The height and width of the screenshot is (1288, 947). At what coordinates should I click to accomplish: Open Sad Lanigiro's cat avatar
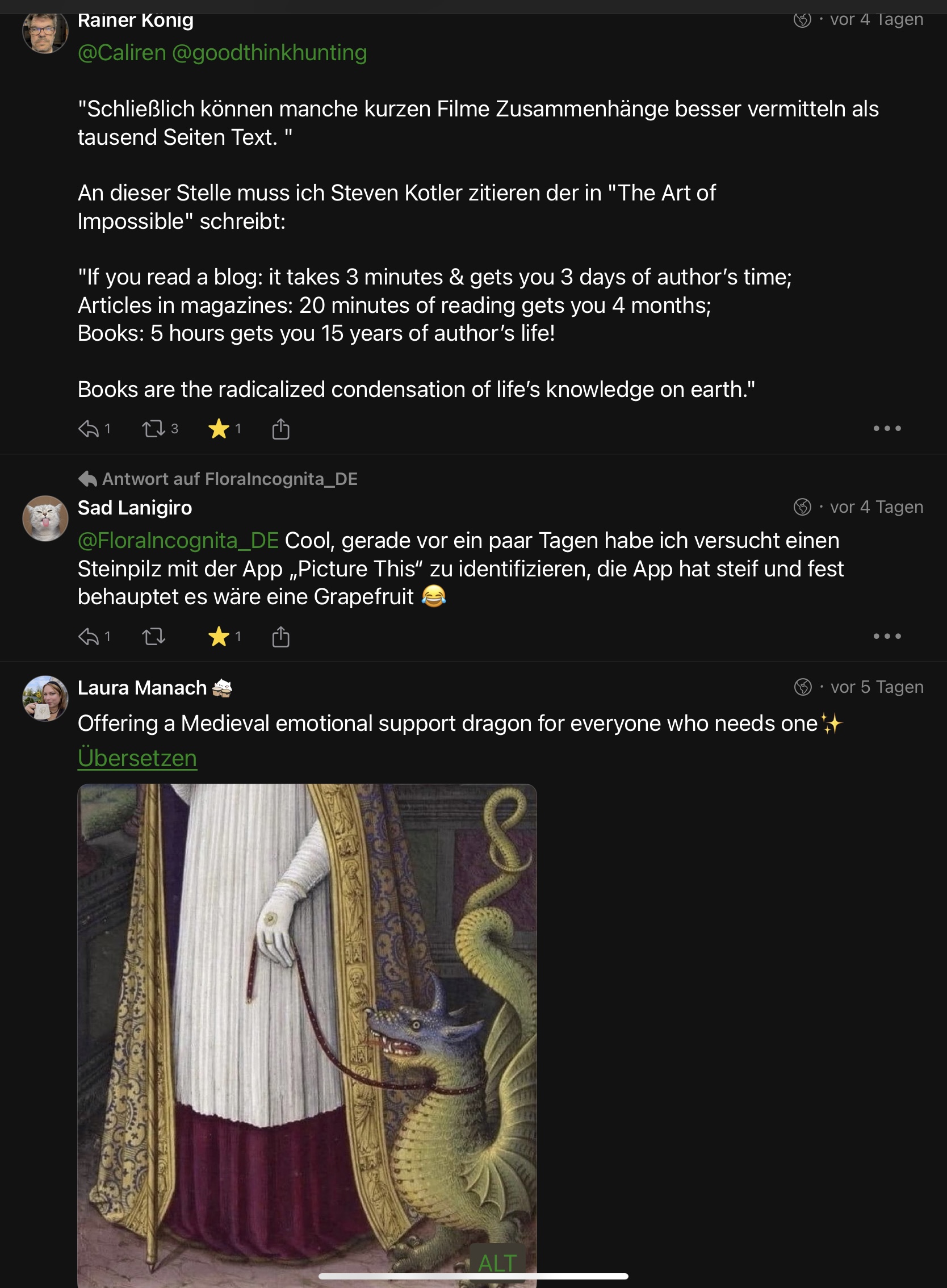(x=45, y=518)
